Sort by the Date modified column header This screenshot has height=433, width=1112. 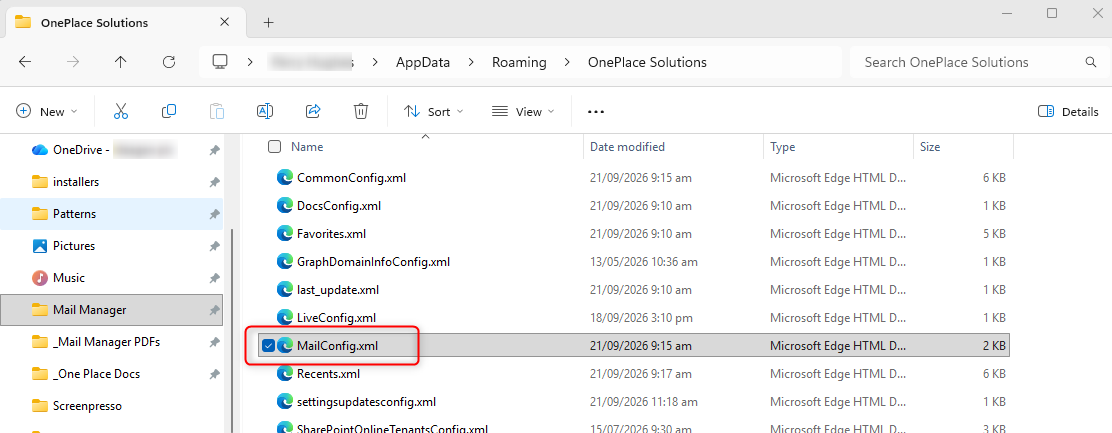click(x=628, y=147)
